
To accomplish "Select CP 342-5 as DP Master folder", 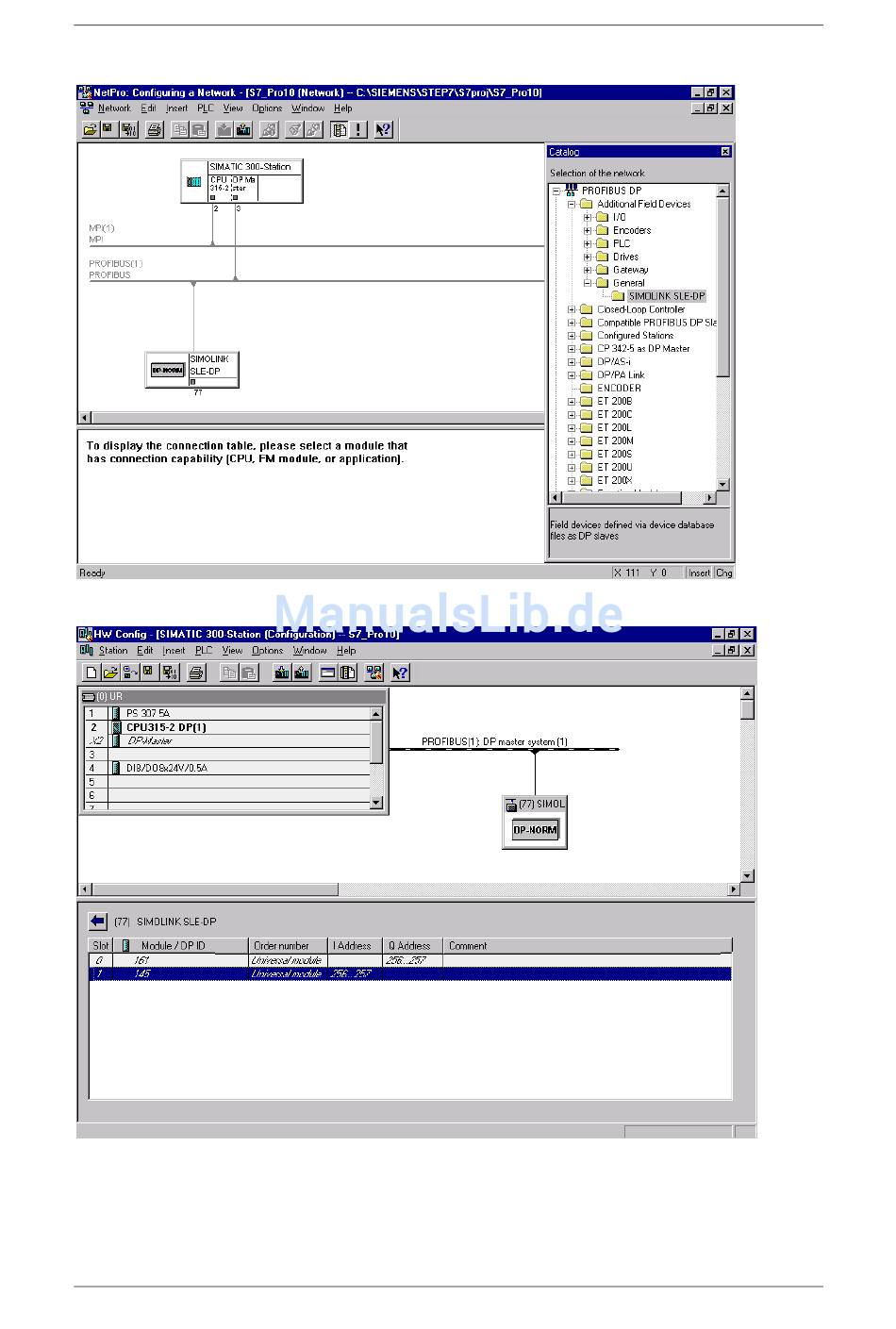I will pos(643,349).
